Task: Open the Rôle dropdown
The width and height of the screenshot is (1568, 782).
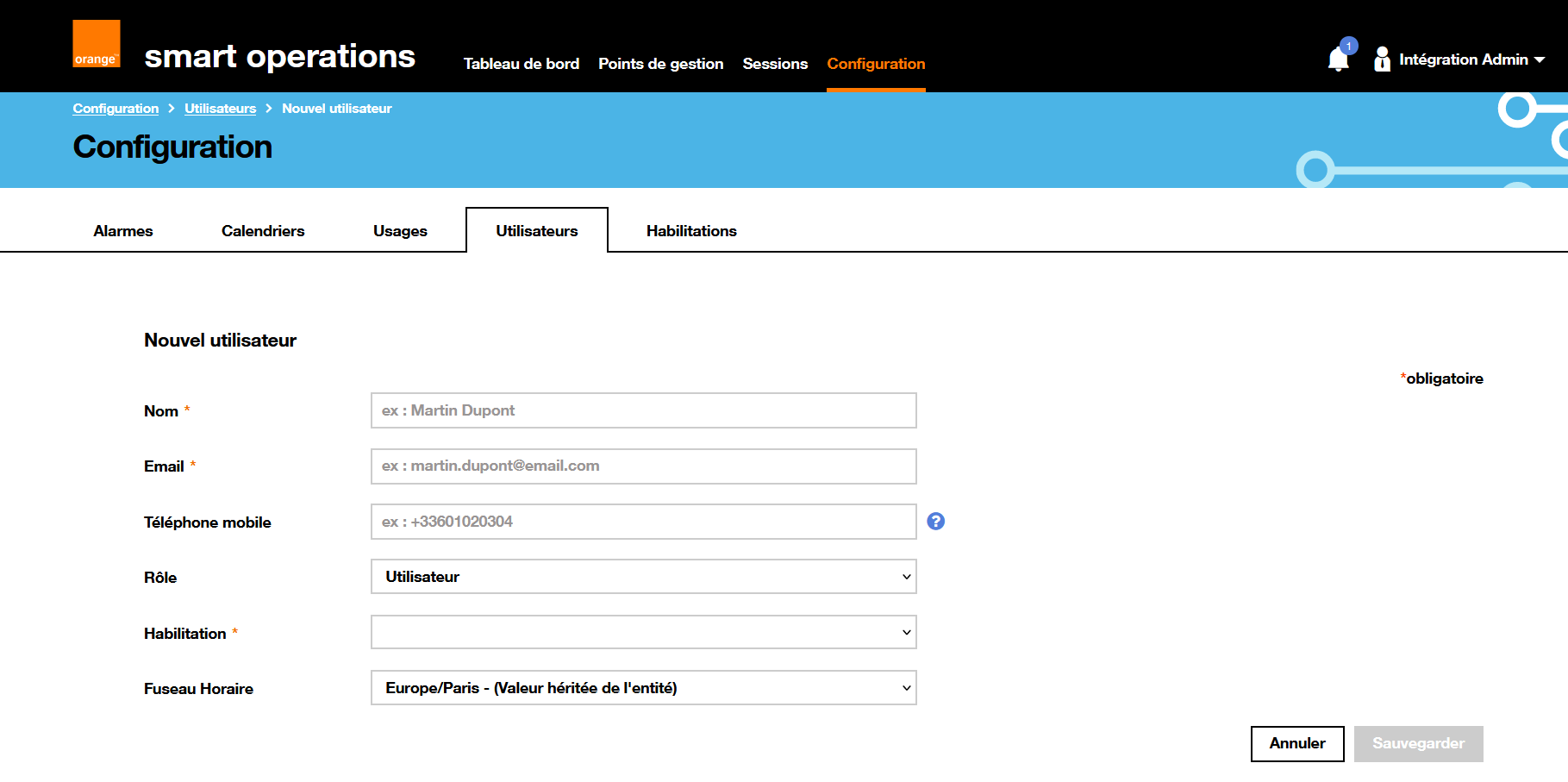Action: [x=643, y=577]
